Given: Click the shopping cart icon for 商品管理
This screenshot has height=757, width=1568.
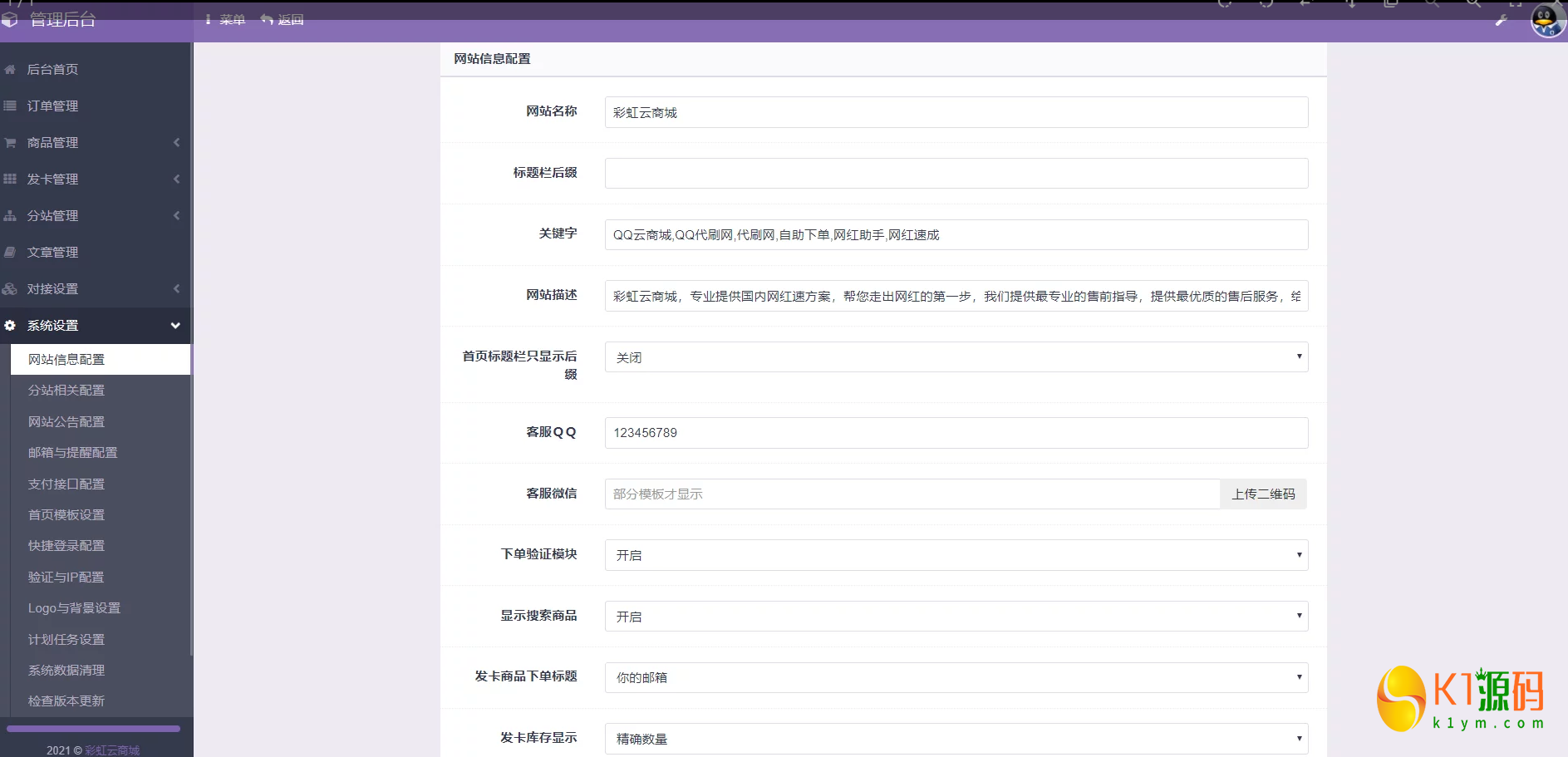Looking at the screenshot, I should [x=10, y=143].
